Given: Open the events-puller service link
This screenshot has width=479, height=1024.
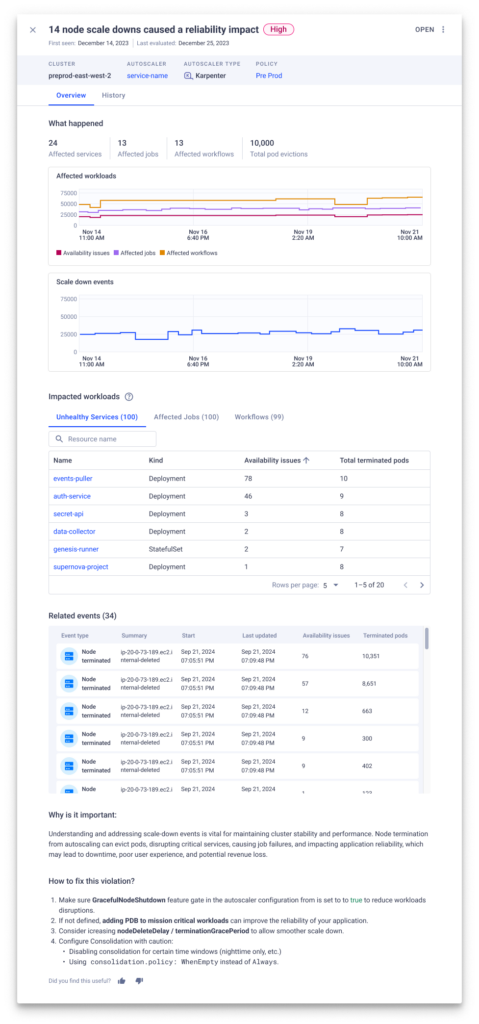Looking at the screenshot, I should tap(73, 478).
